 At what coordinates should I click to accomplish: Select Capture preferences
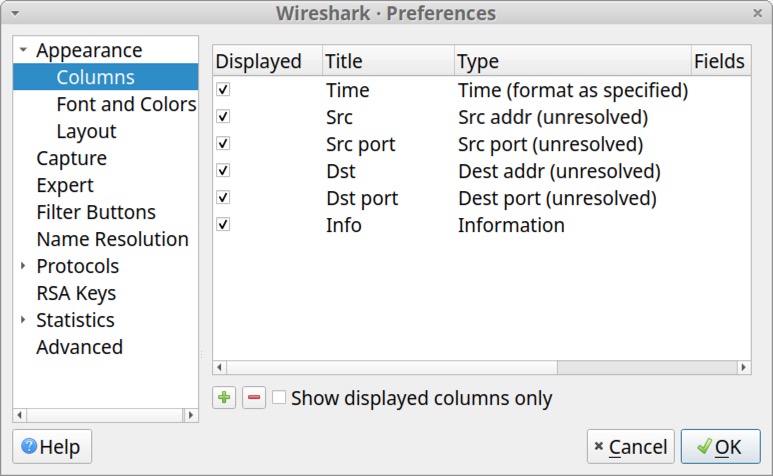pyautogui.click(x=71, y=158)
